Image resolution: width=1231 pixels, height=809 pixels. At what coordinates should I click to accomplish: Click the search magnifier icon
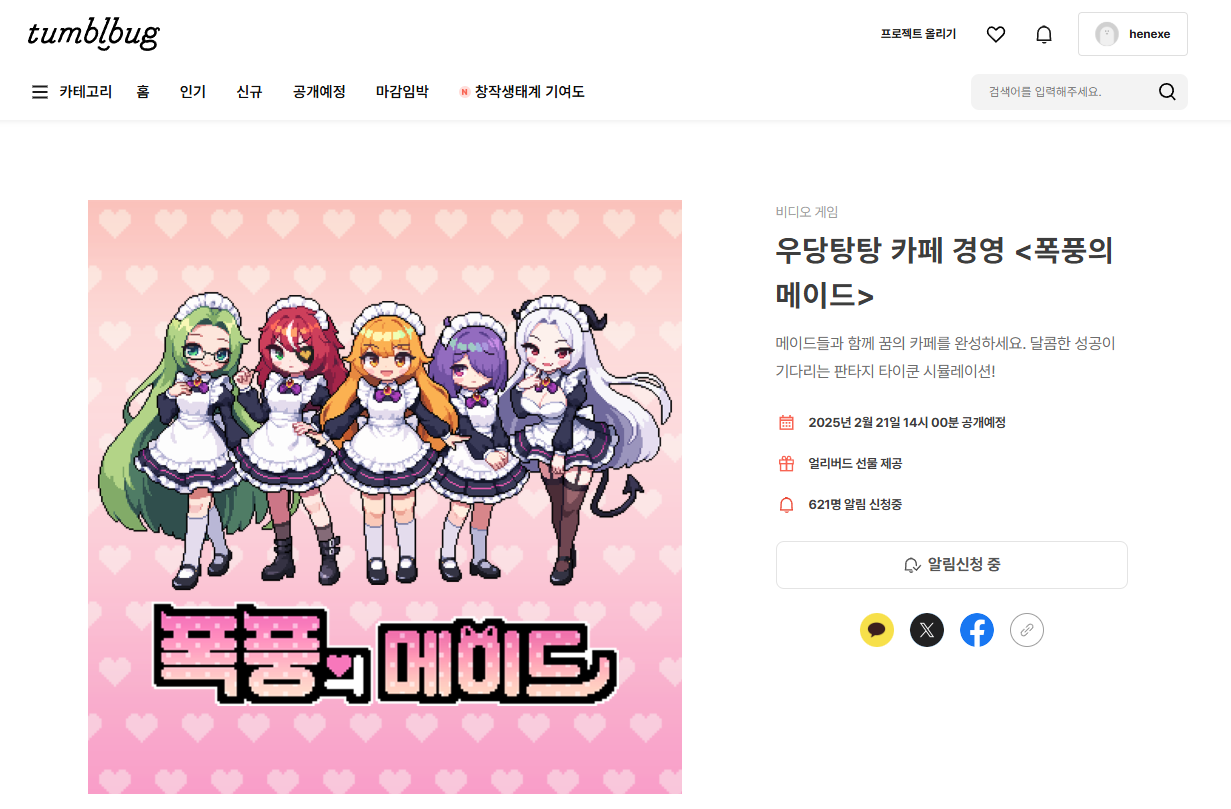point(1167,92)
